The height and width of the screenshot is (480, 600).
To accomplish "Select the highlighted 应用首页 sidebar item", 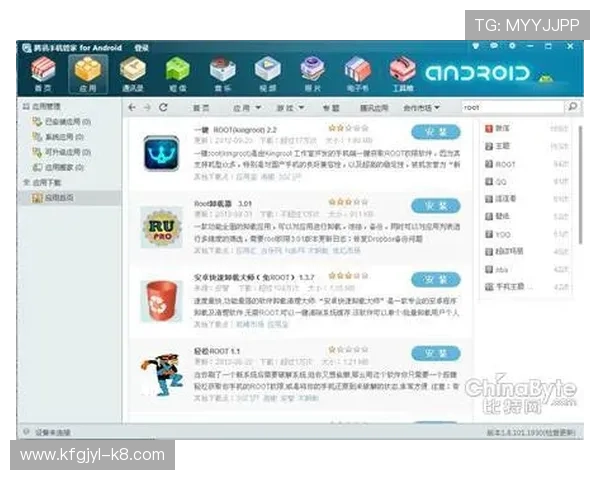I will point(70,198).
